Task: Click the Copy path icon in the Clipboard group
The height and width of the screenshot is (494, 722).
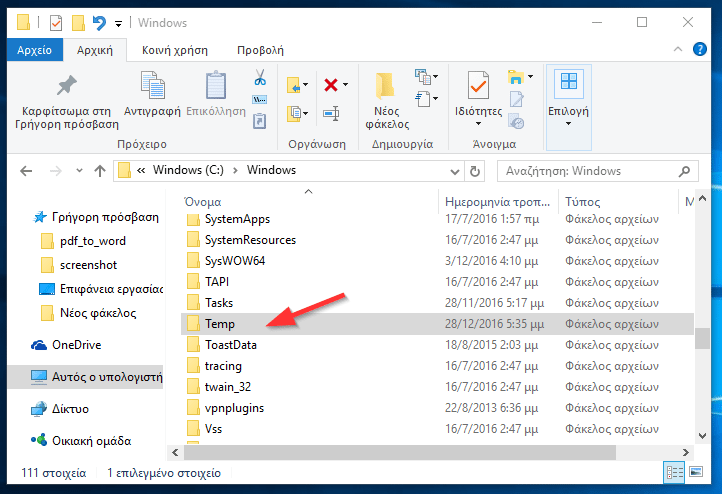Action: [260, 99]
